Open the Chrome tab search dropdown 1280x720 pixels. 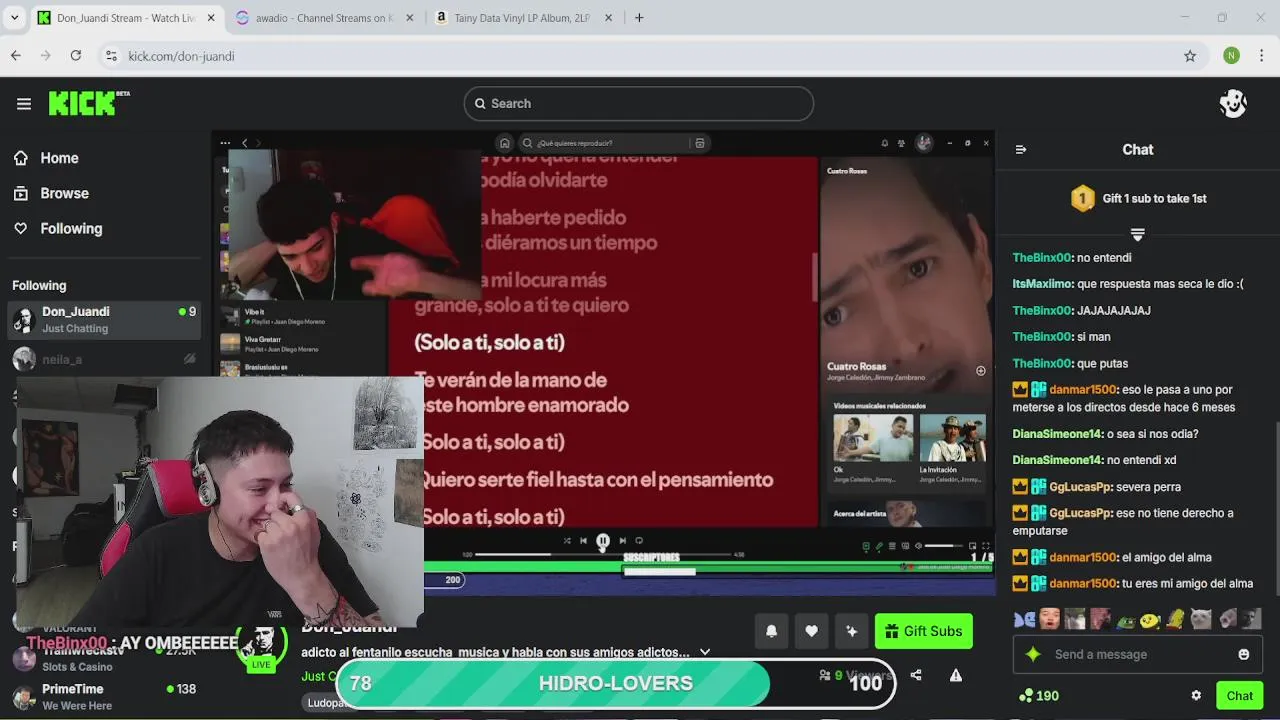click(x=15, y=18)
